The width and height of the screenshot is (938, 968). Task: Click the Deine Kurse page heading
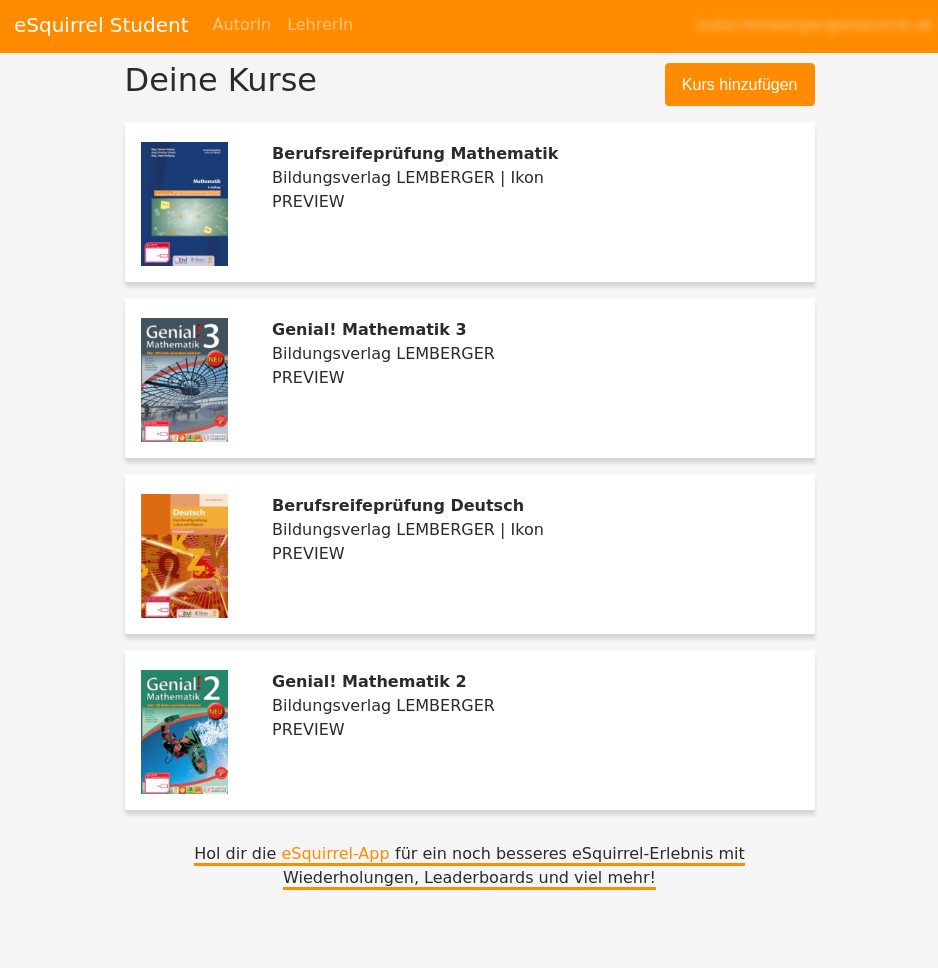pyautogui.click(x=220, y=80)
